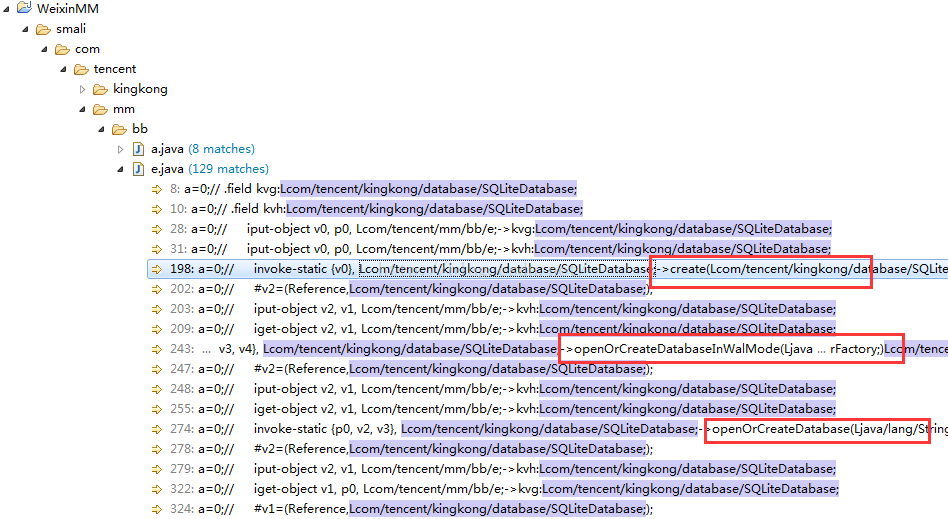
Task: Select the WeixinMM project label
Action: (x=68, y=8)
